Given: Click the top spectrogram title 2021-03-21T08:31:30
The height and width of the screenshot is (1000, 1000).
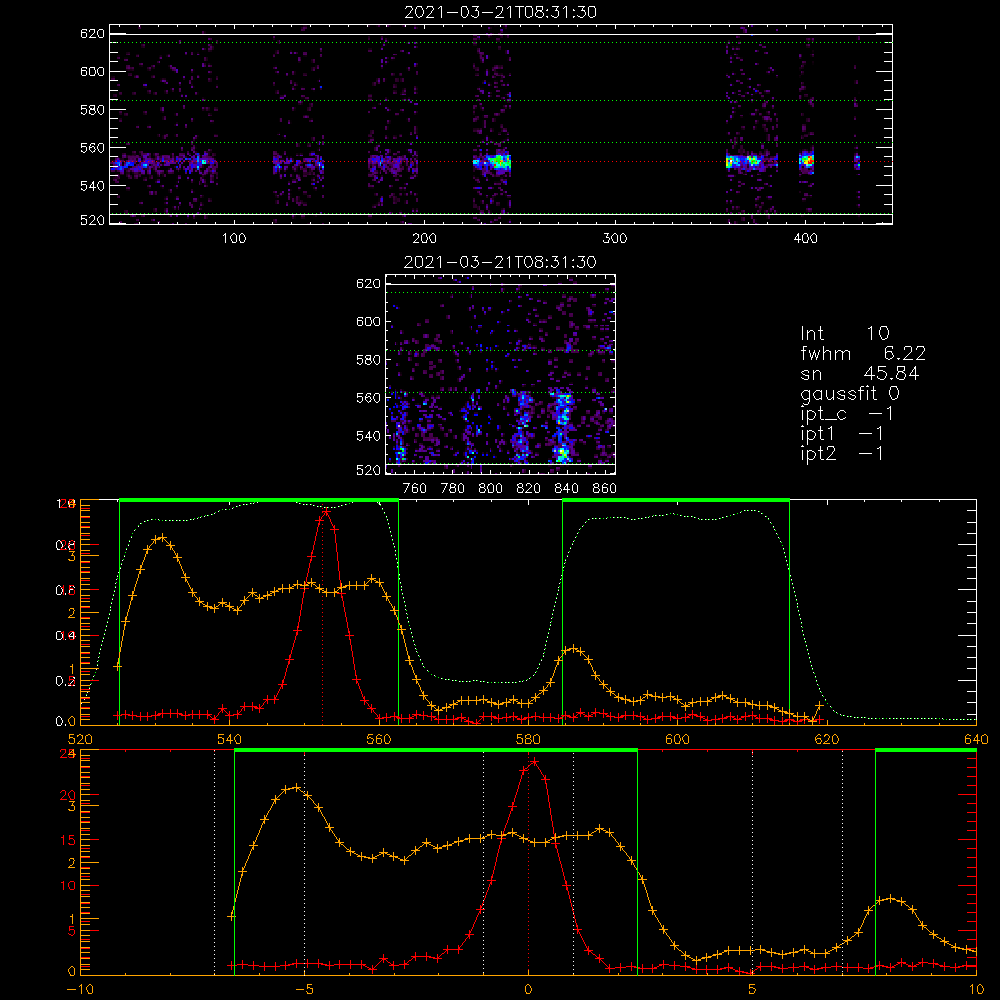Looking at the screenshot, I should click(500, 12).
